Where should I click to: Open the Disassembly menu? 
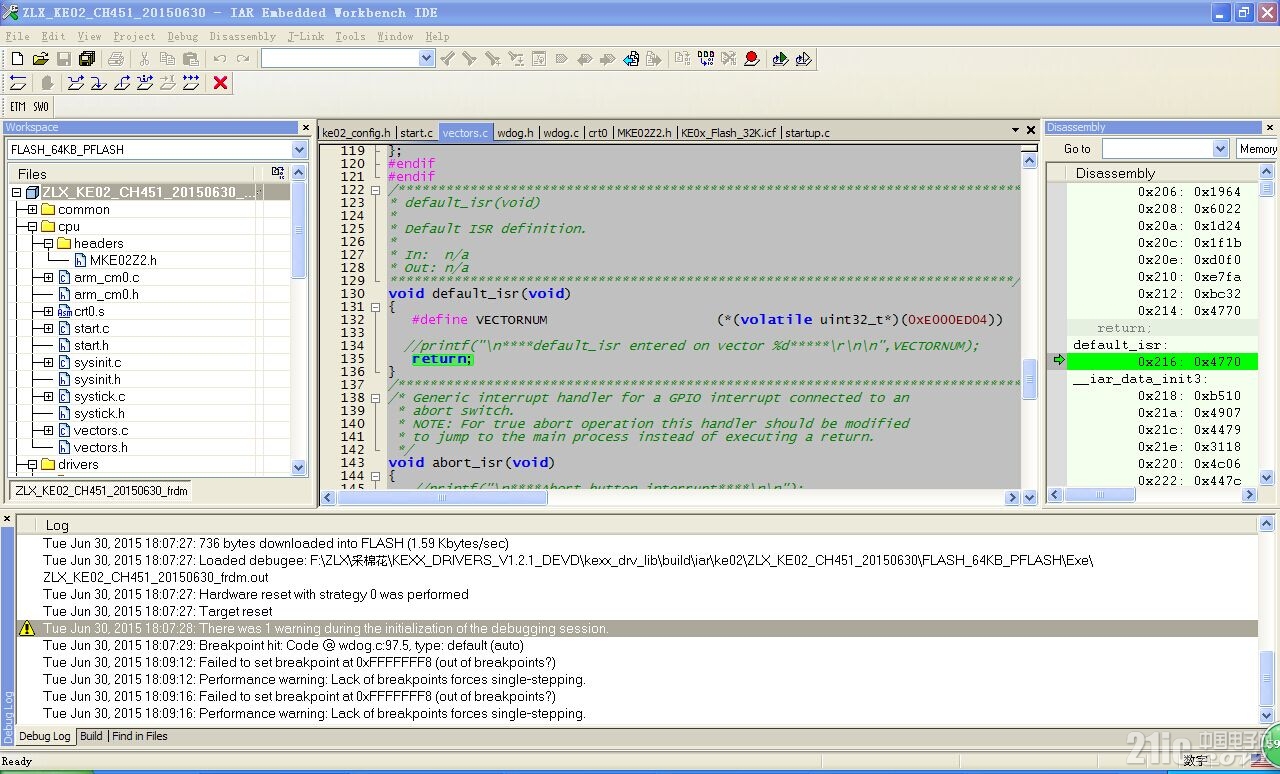(242, 36)
